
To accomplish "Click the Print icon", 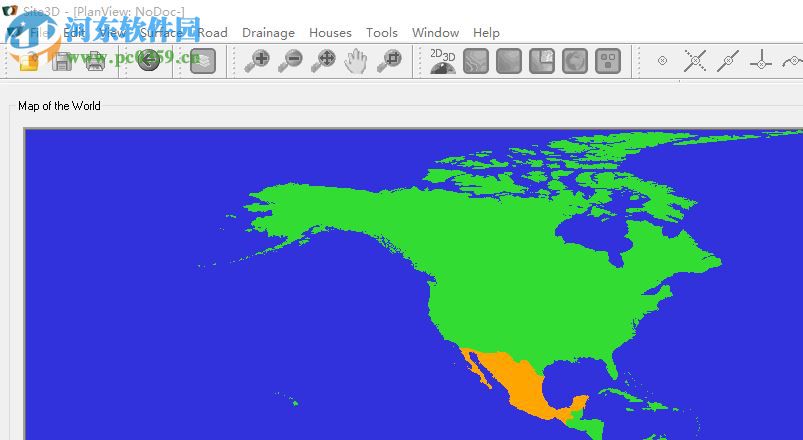I will point(95,61).
